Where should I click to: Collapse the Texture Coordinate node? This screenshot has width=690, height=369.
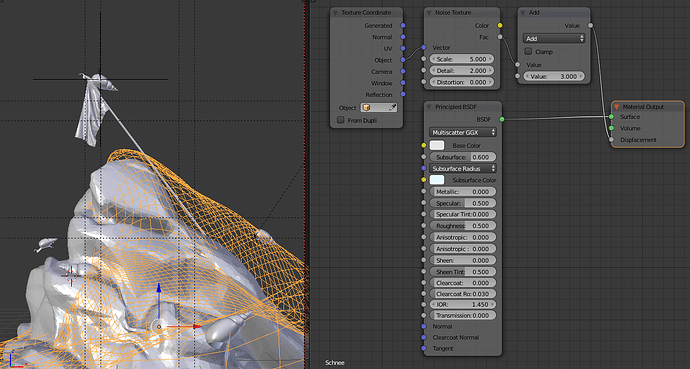point(335,13)
